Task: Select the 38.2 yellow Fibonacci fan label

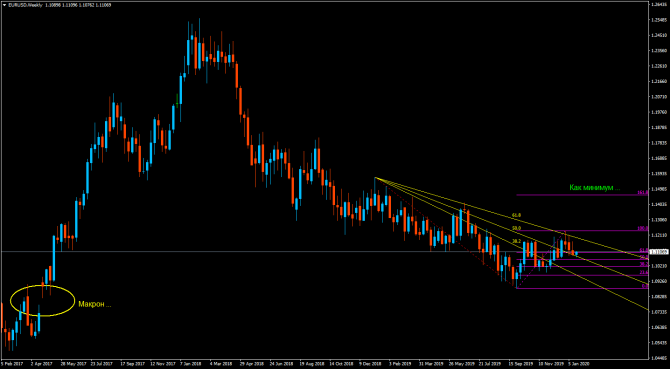Action: point(517,242)
